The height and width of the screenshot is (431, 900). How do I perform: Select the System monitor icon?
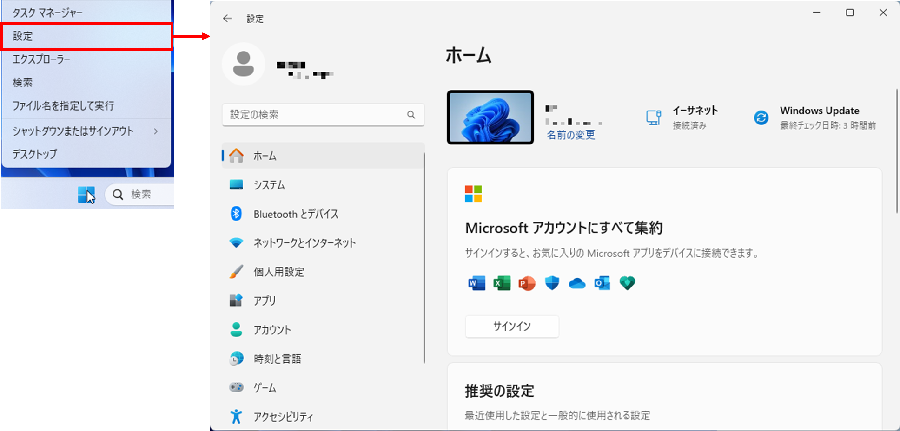click(236, 185)
